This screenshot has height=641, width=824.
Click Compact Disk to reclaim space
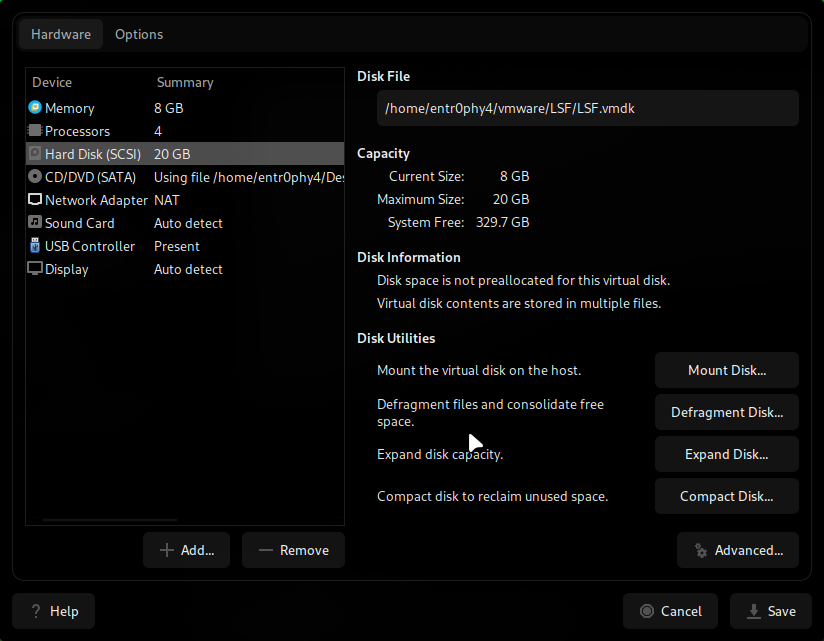pyautogui.click(x=726, y=496)
